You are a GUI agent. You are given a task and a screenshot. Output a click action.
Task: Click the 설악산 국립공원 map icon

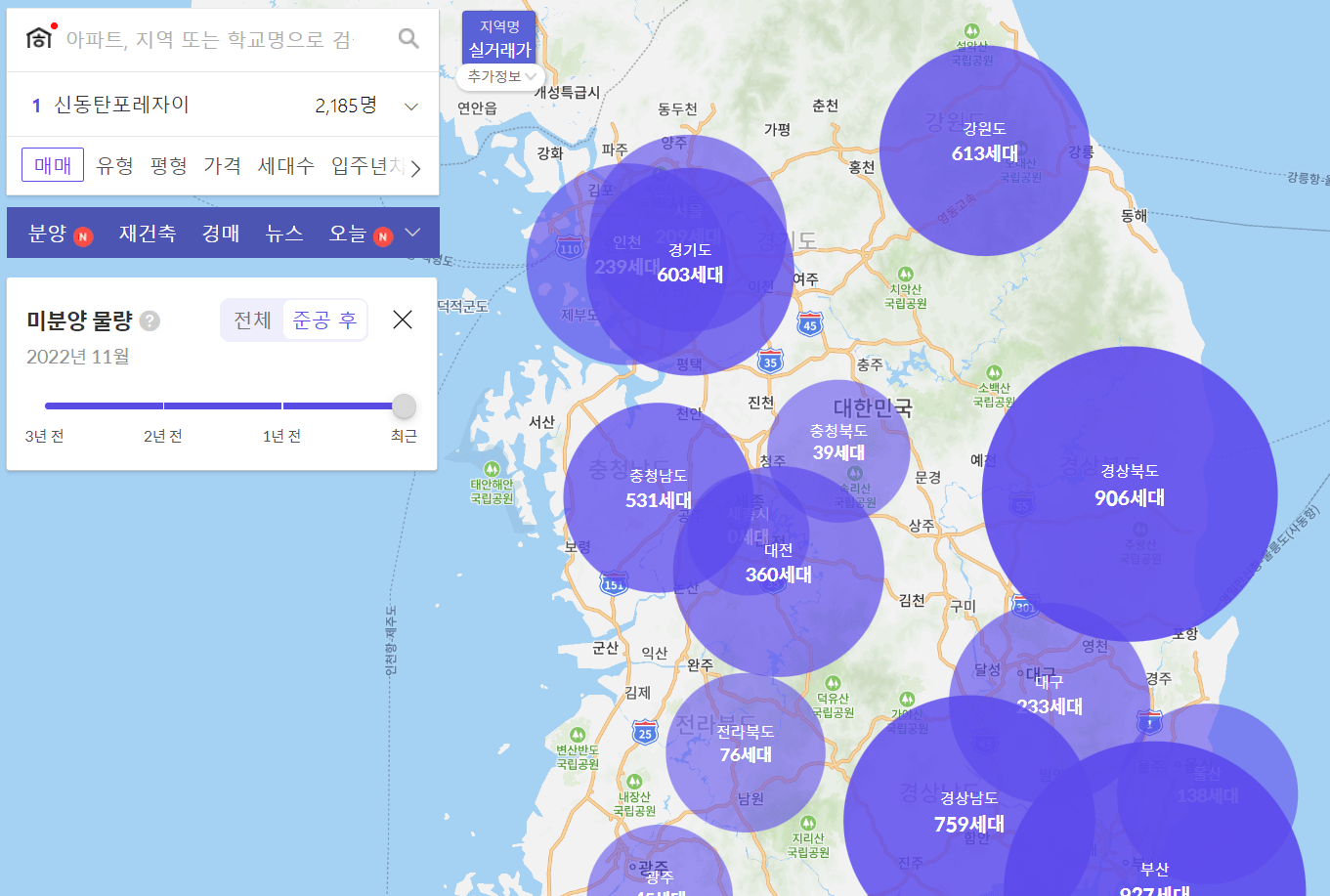(x=971, y=31)
